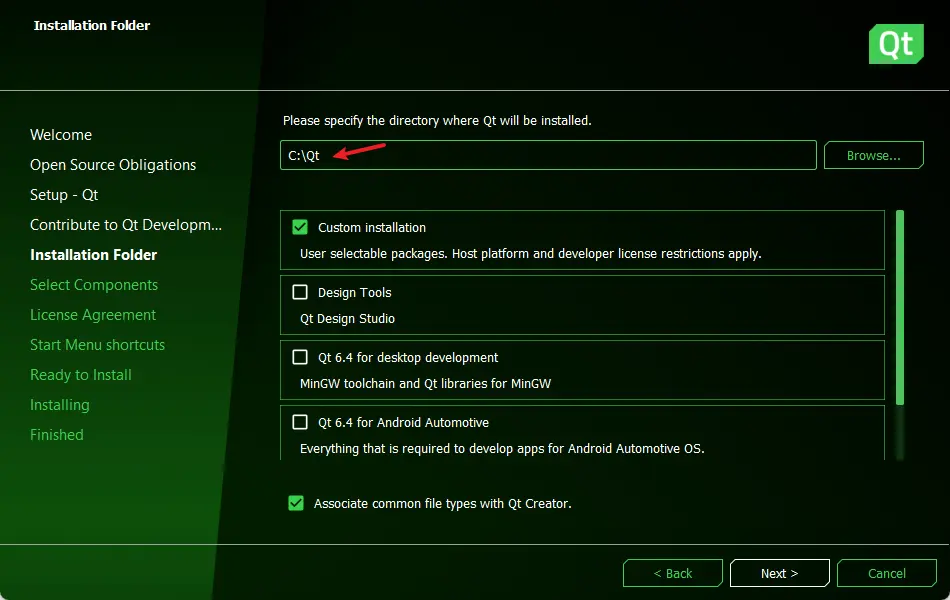The height and width of the screenshot is (600, 950).
Task: Go to the Next > step
Action: point(780,573)
